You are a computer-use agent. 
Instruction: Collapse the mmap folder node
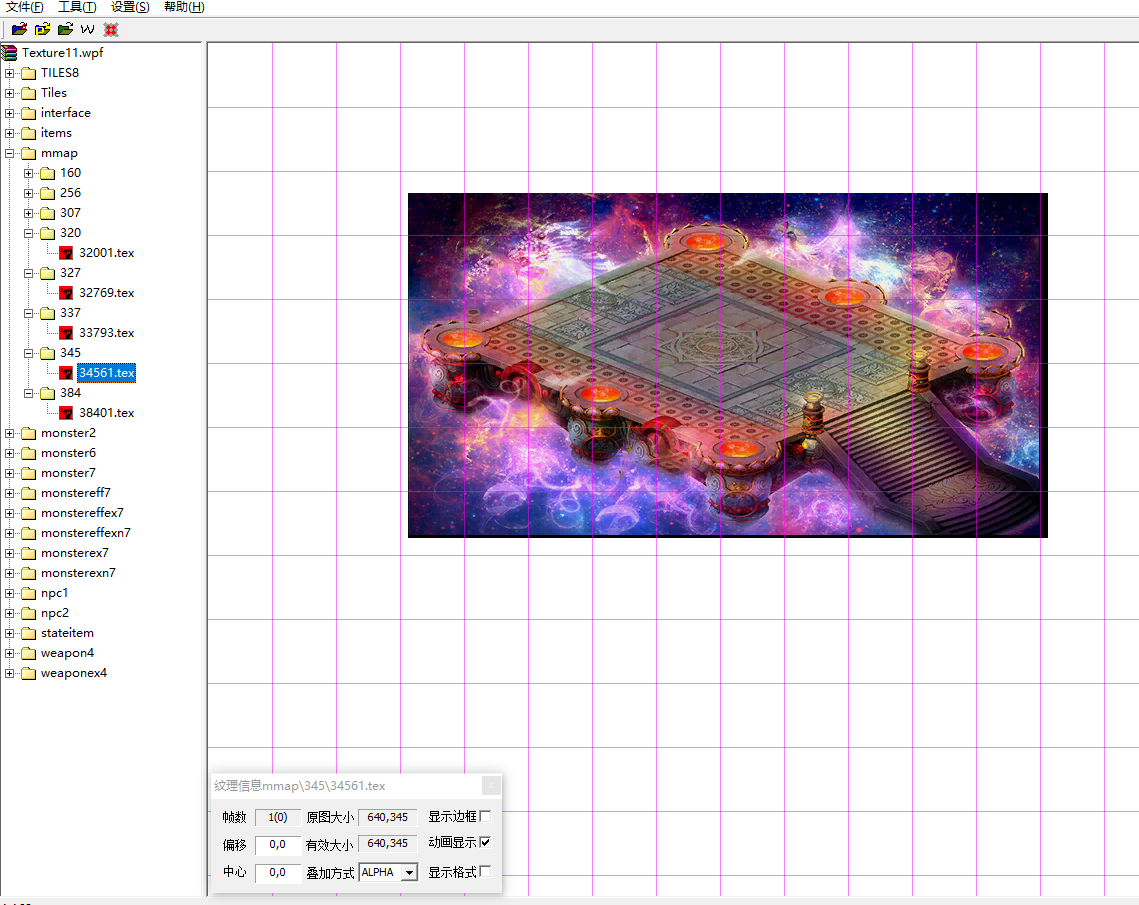(10, 153)
